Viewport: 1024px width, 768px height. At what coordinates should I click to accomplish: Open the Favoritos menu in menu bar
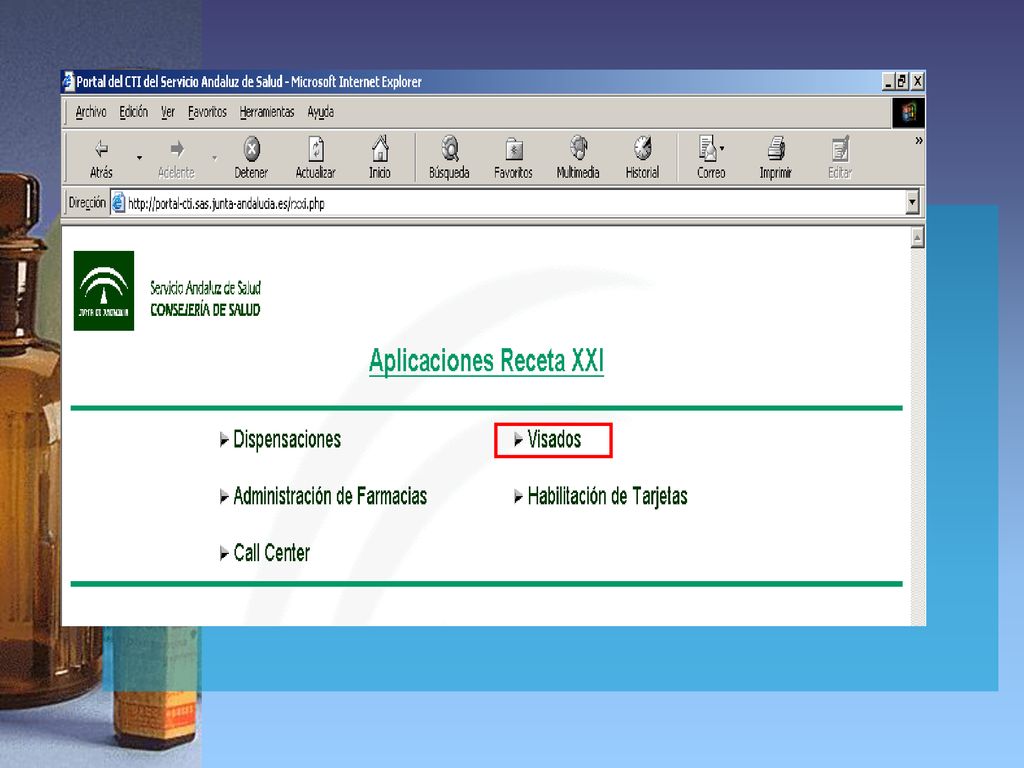pos(207,112)
